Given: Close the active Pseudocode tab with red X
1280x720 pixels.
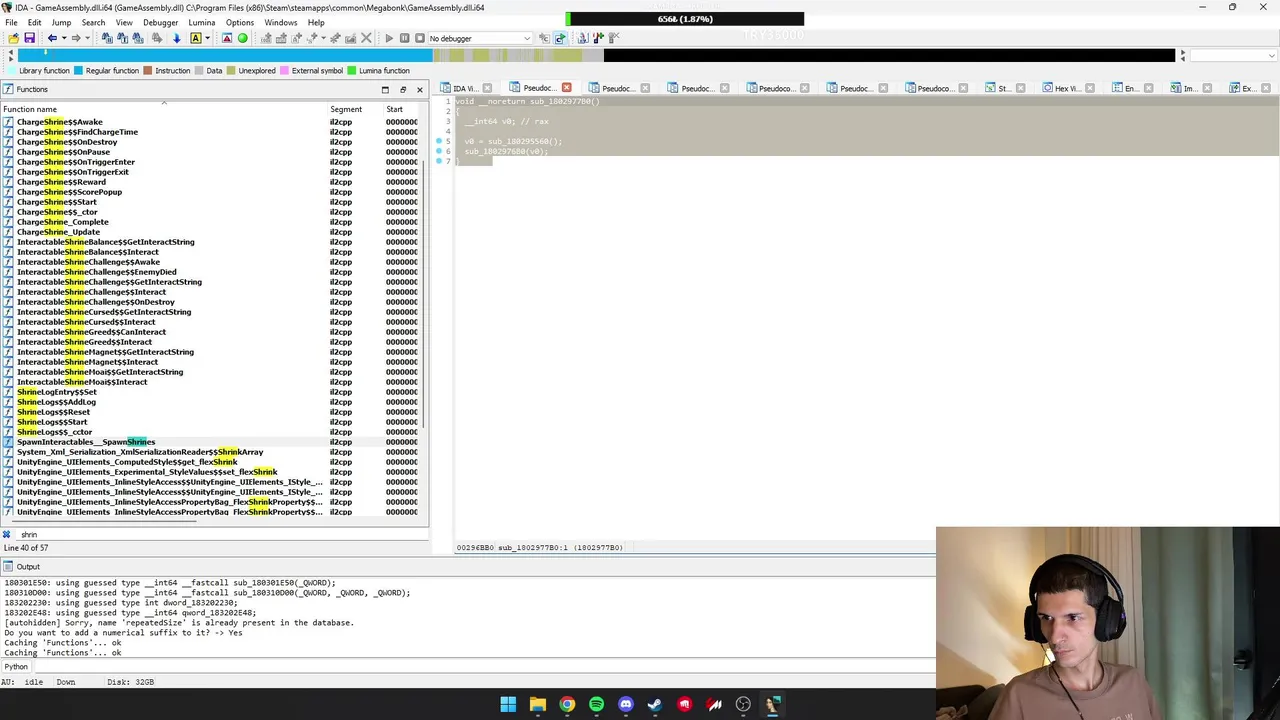Looking at the screenshot, I should coord(567,88).
